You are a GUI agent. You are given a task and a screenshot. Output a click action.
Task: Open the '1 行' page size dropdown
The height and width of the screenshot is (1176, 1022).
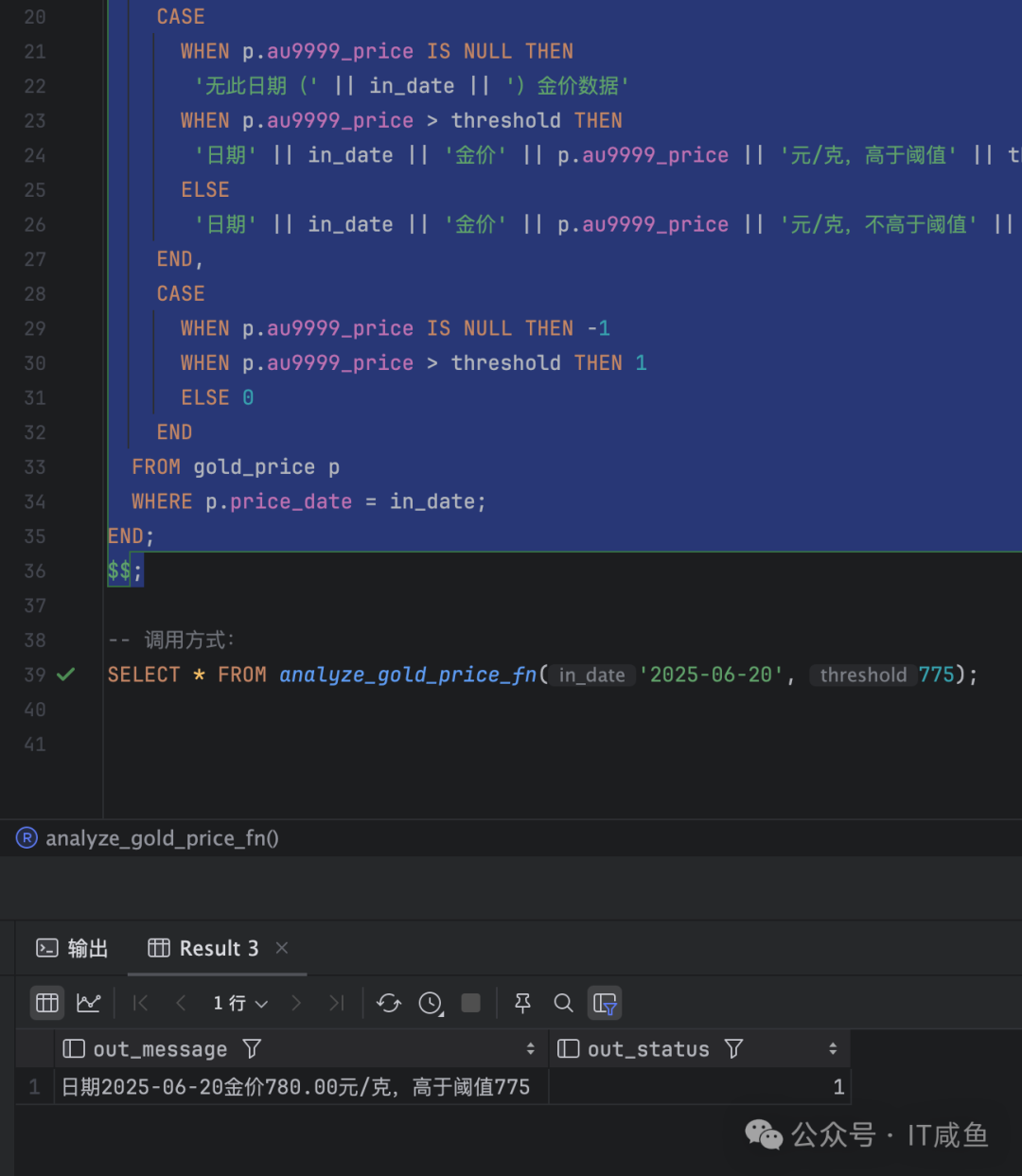pyautogui.click(x=240, y=1003)
